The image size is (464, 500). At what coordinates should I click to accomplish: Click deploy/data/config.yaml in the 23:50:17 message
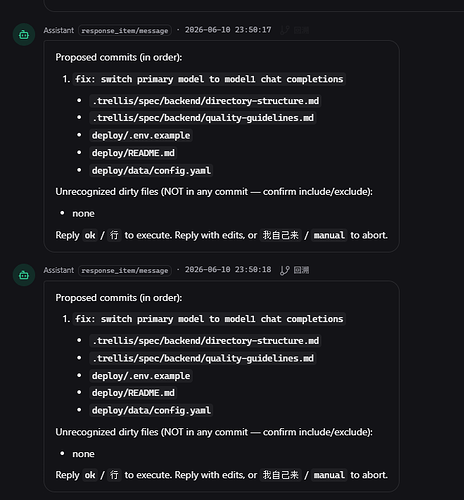tap(151, 170)
